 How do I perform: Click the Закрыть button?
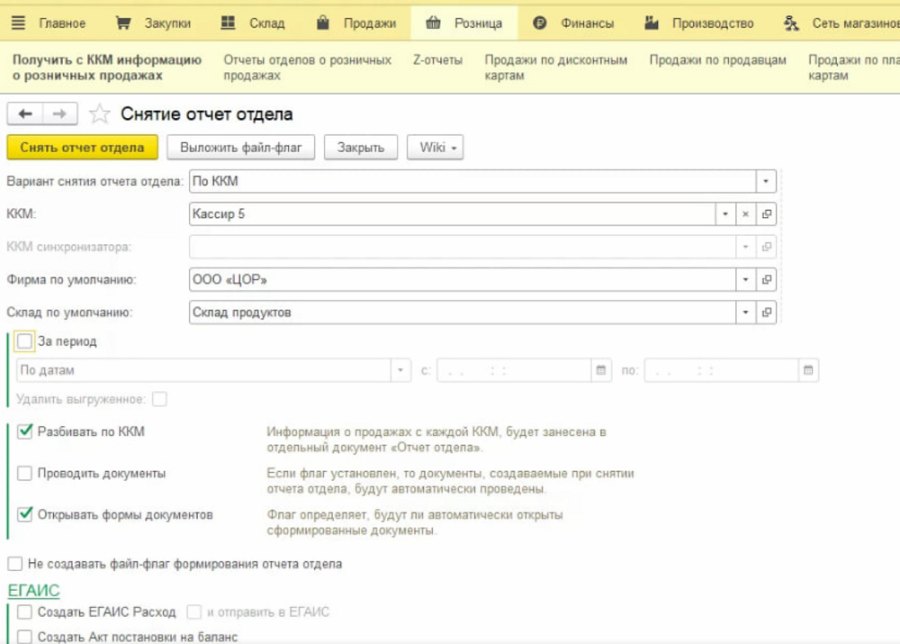click(x=360, y=148)
